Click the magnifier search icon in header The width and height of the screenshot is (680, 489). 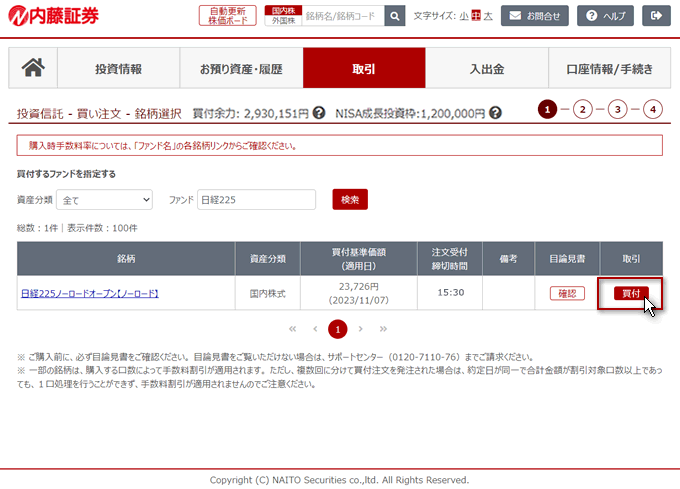(395, 16)
